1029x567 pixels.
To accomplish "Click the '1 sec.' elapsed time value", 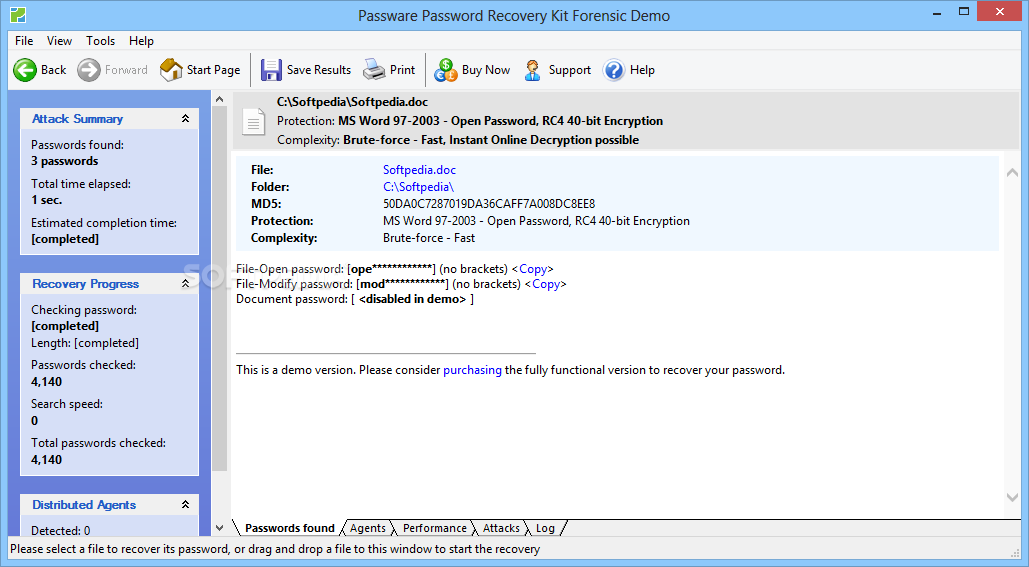I will (x=47, y=200).
